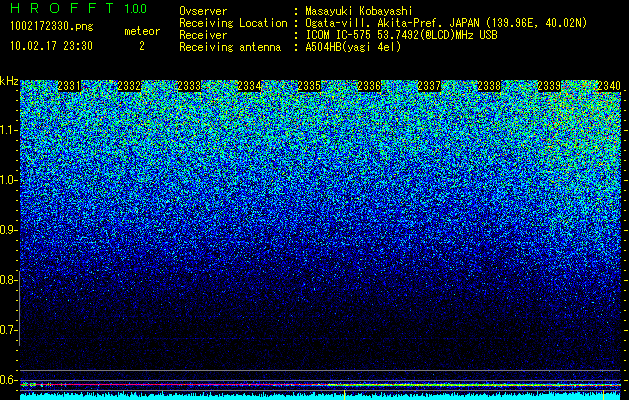
Task: Click antenna value A504HB(yagi 4el)
Action: 353,47
